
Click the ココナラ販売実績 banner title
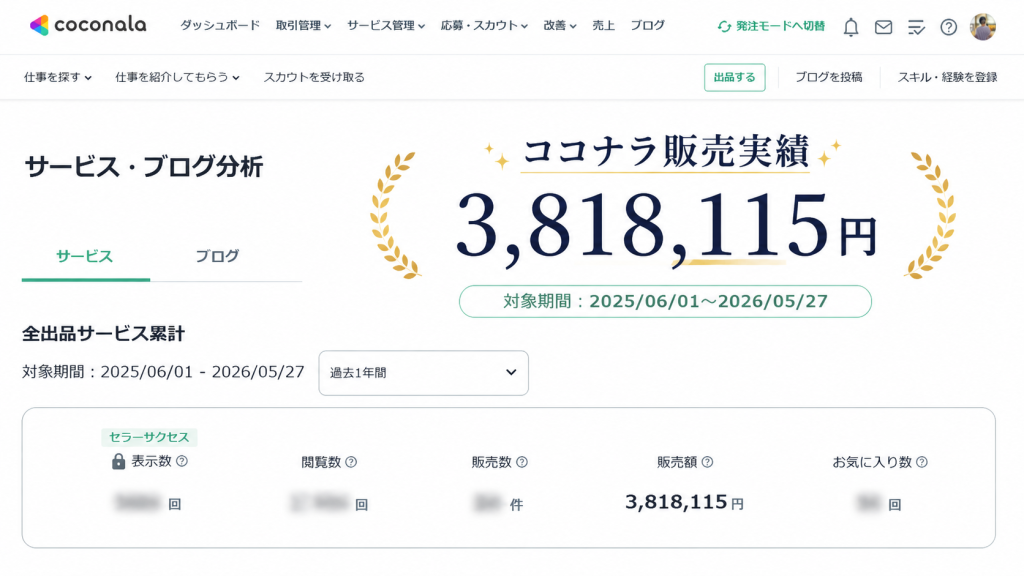(x=665, y=152)
